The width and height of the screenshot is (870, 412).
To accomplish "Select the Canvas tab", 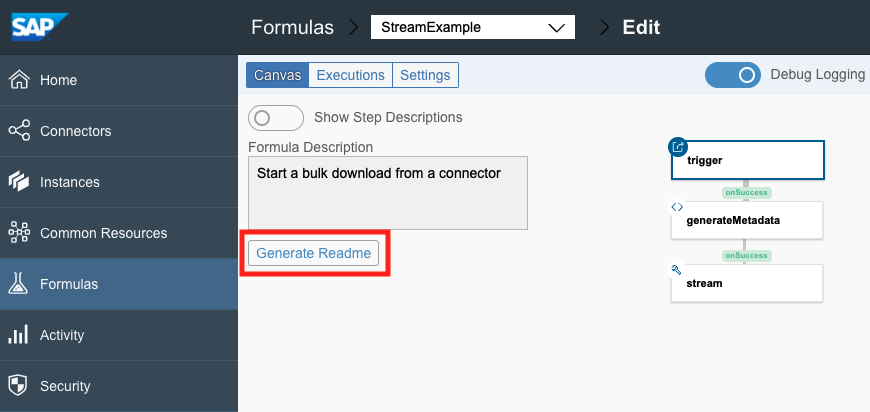I will (277, 75).
